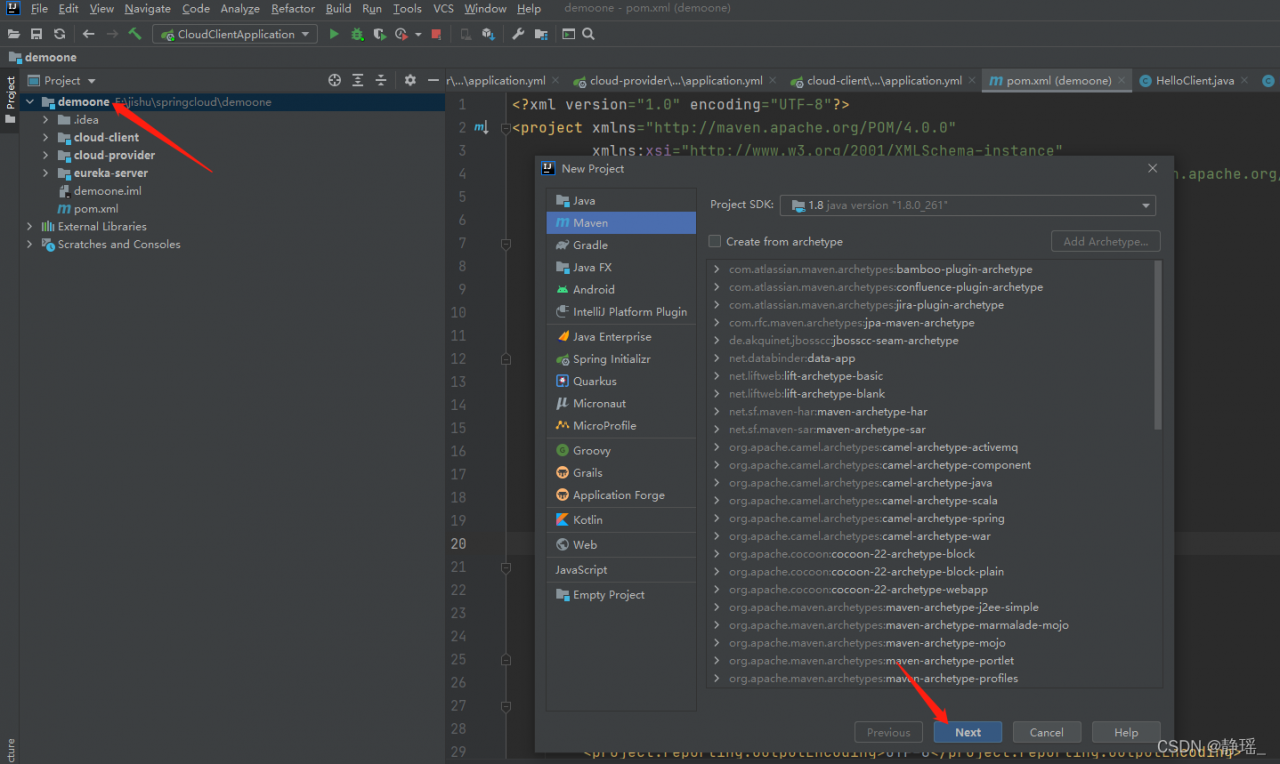Switch to the HelloClient.java tab
This screenshot has height=764, width=1280.
tap(1195, 81)
